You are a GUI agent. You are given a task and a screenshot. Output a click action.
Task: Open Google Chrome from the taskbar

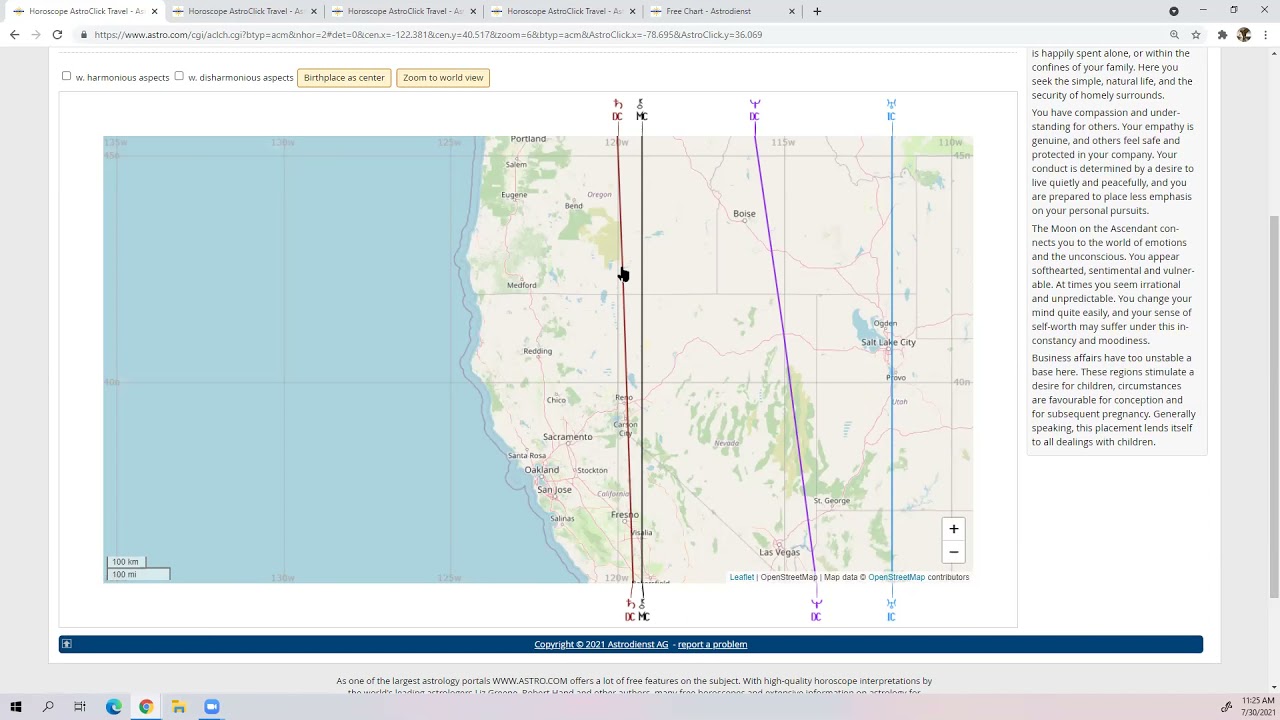point(146,707)
